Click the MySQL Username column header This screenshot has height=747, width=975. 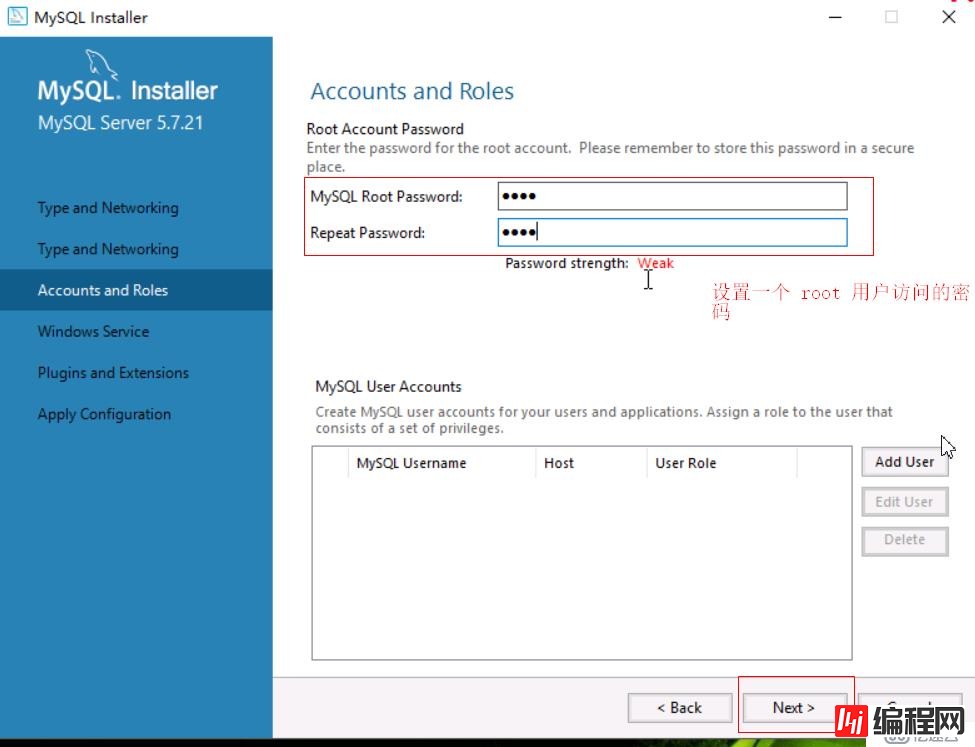tap(411, 463)
